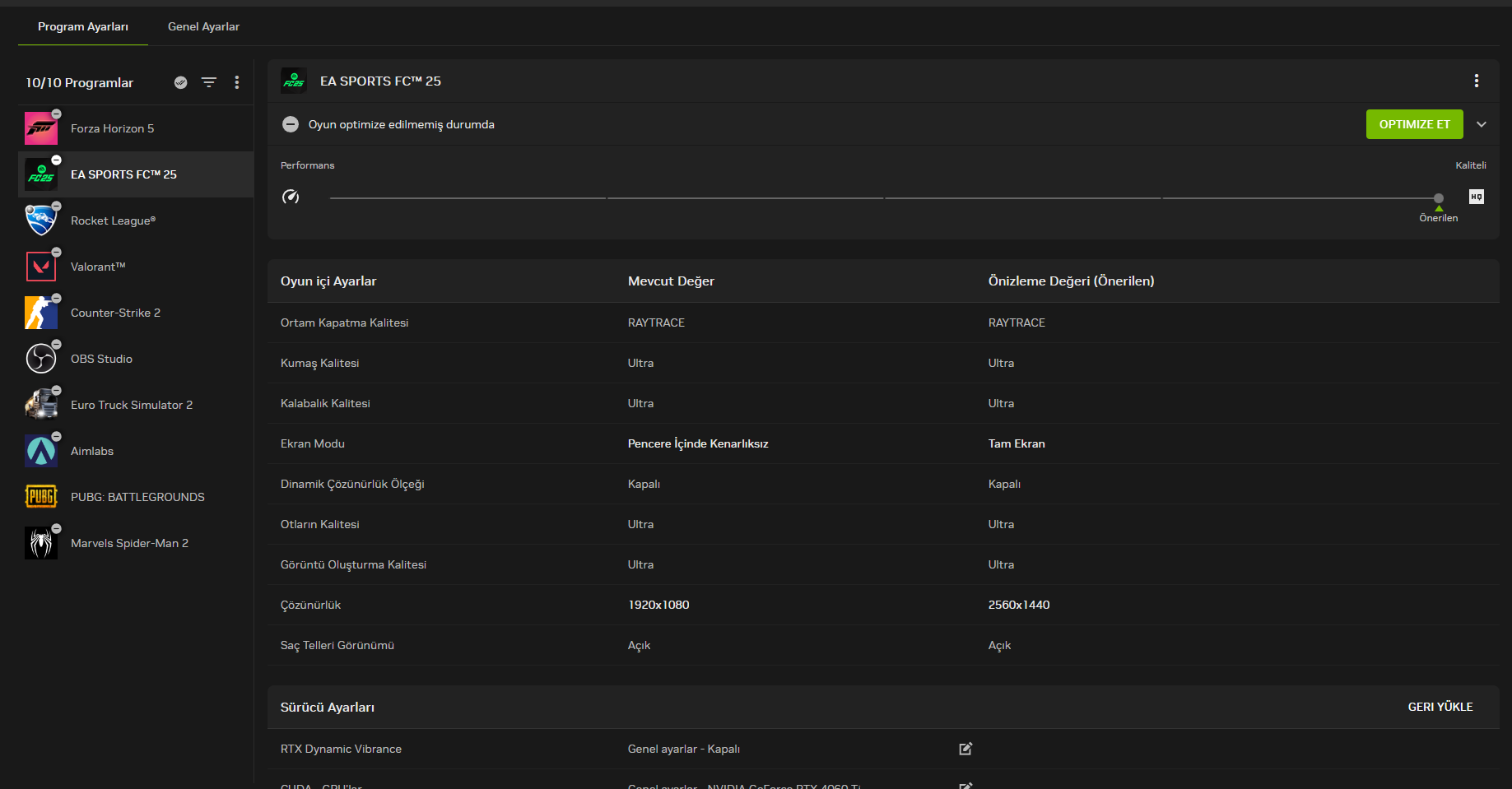Click recommended value Tam Ekran

pyautogui.click(x=1017, y=443)
